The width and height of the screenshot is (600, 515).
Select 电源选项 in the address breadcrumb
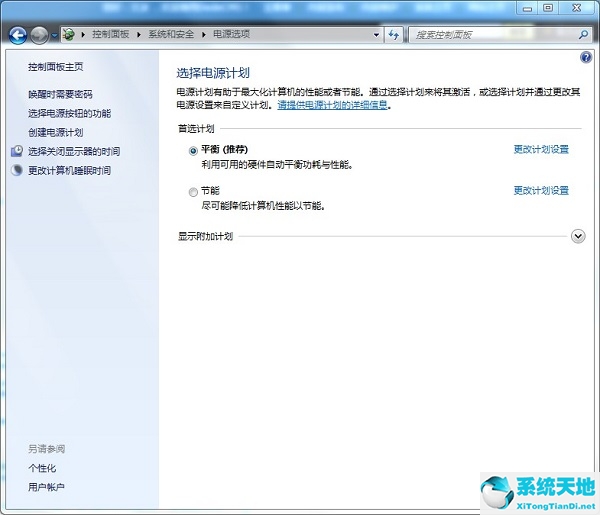pyautogui.click(x=231, y=34)
